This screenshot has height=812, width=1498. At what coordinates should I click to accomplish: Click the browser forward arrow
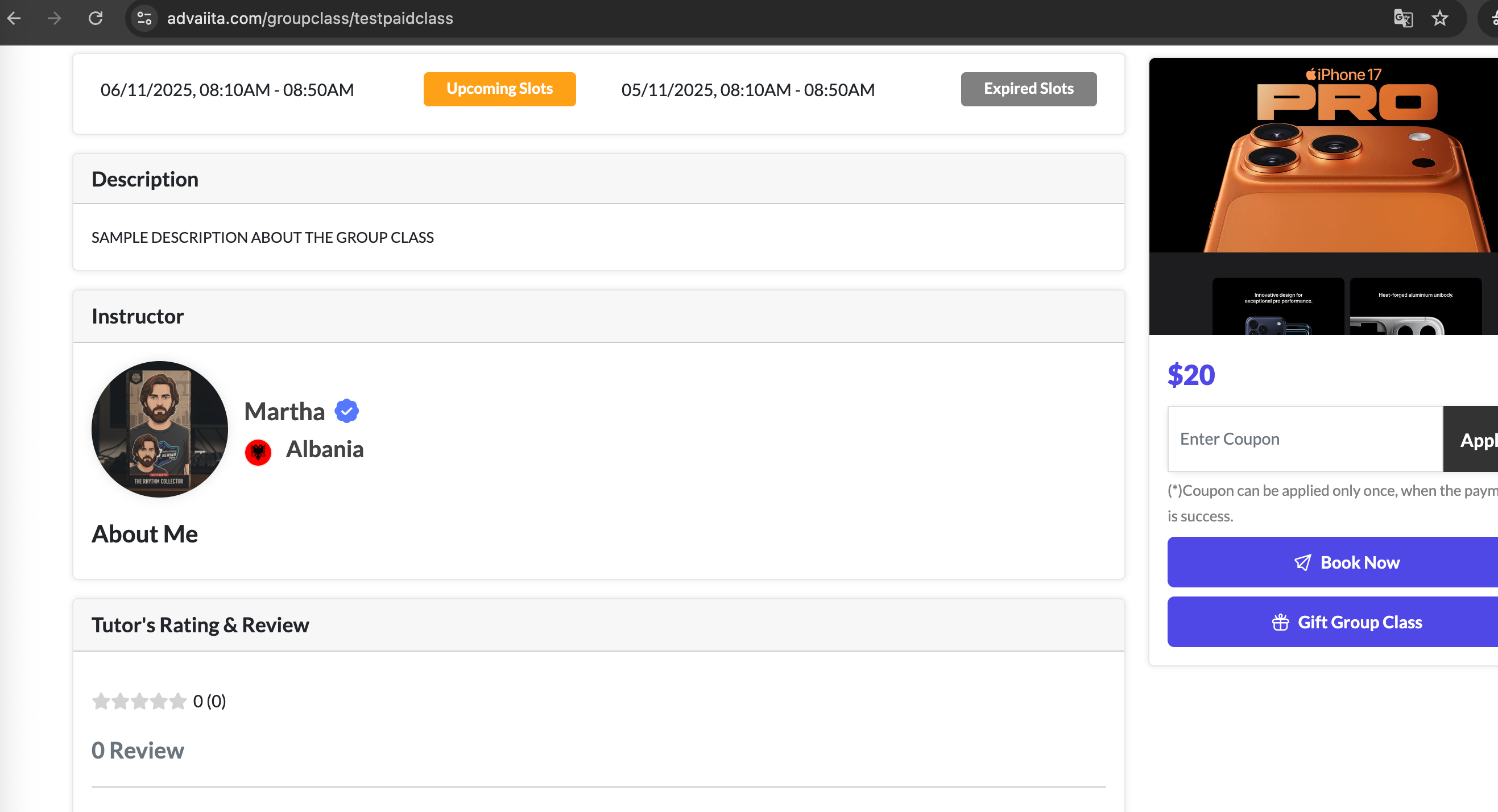coord(54,19)
